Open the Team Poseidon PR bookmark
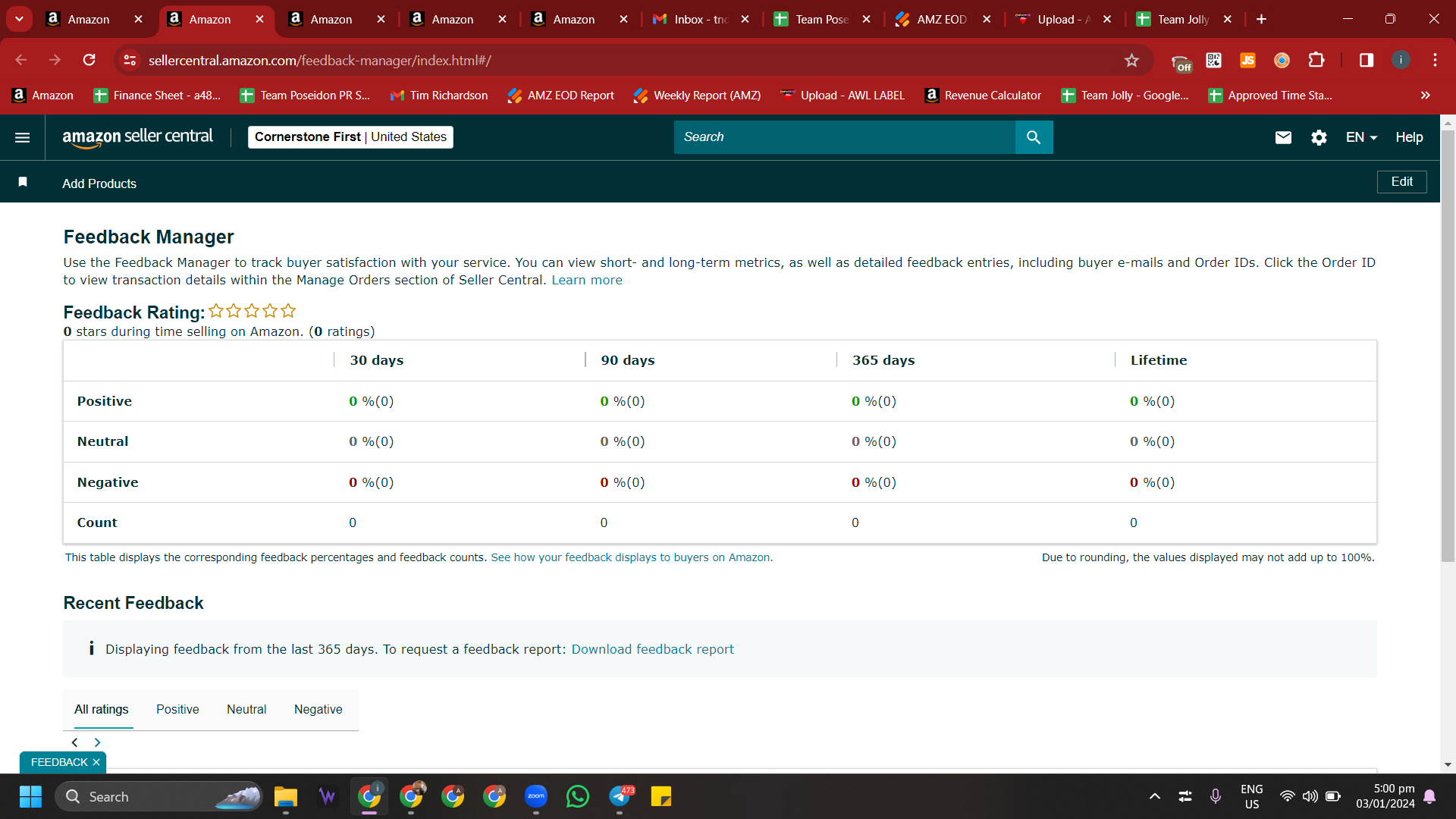The height and width of the screenshot is (819, 1456). pyautogui.click(x=305, y=95)
